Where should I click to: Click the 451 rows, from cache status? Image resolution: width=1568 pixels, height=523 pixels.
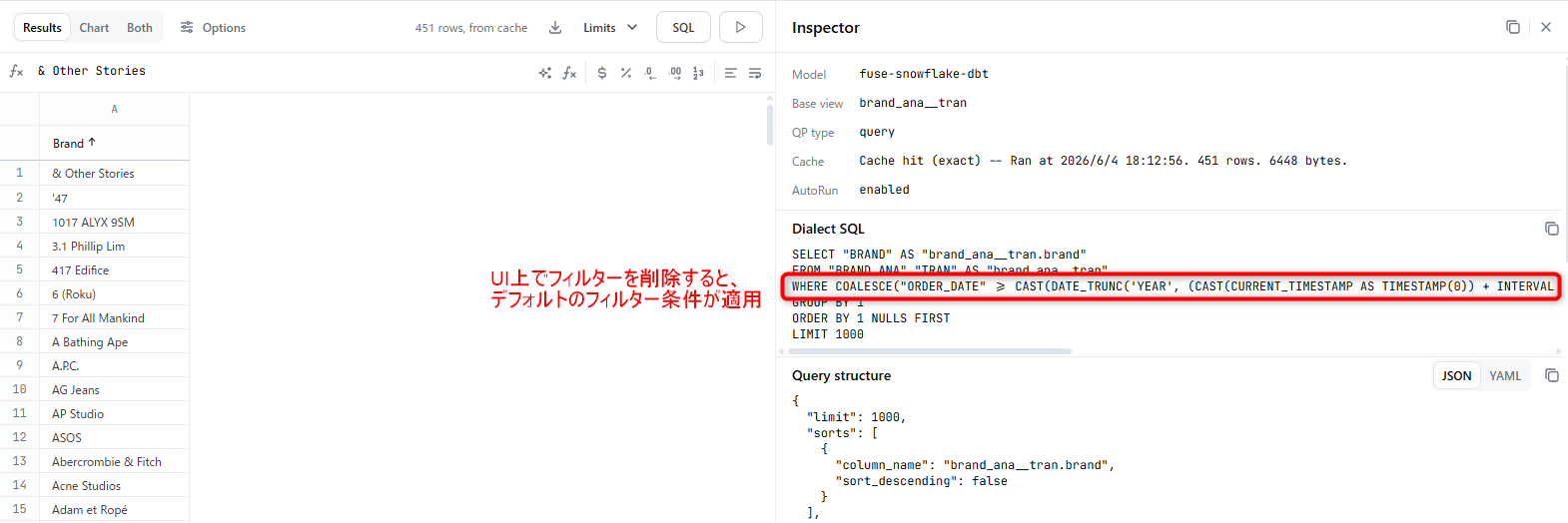click(471, 28)
